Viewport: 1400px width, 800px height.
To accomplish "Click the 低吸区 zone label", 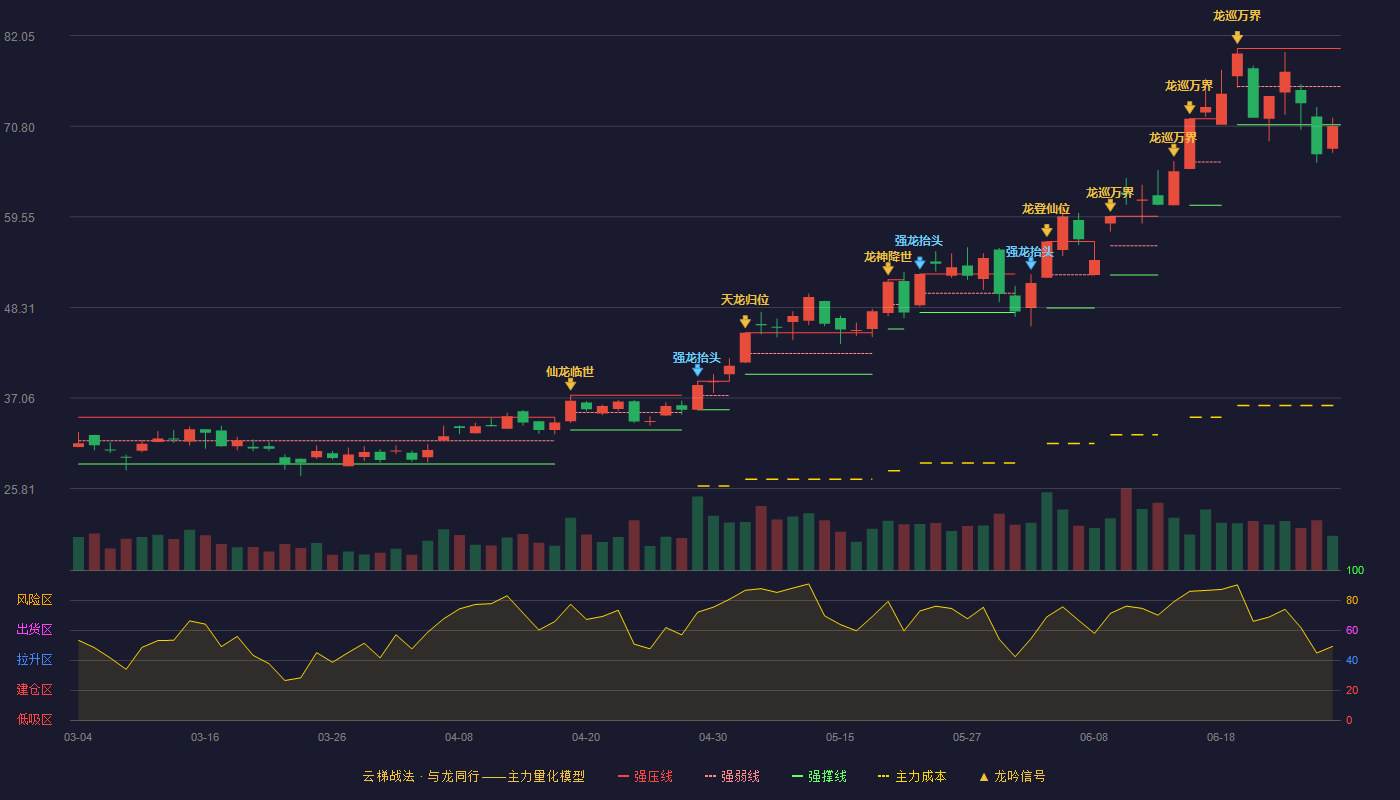I will pos(34,720).
